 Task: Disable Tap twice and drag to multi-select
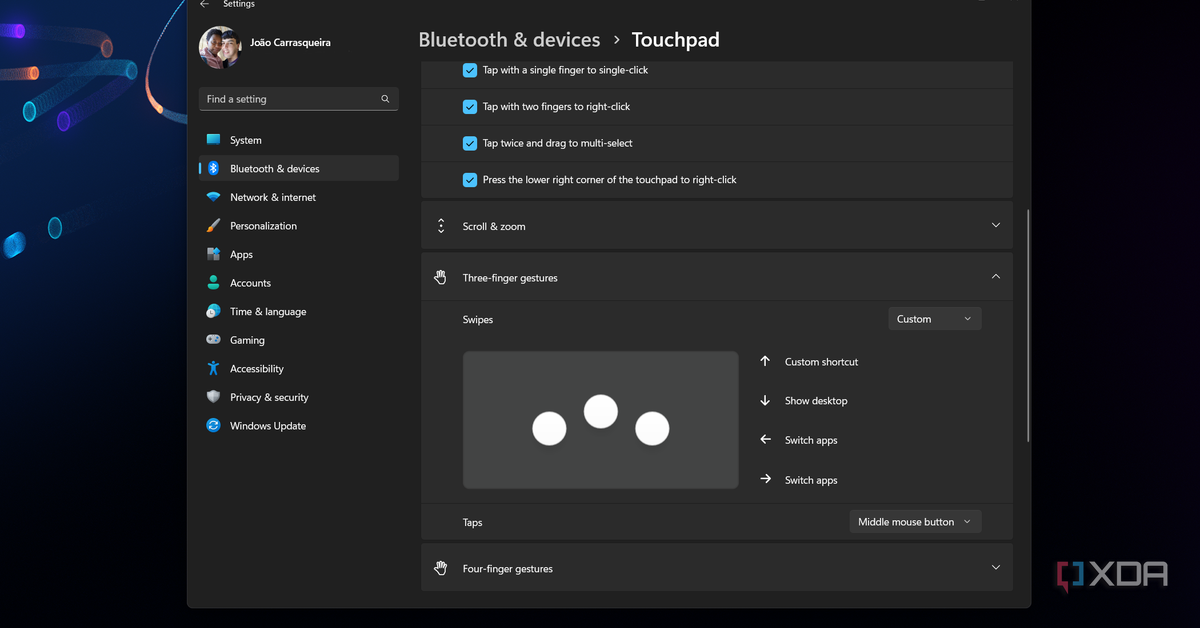470,143
